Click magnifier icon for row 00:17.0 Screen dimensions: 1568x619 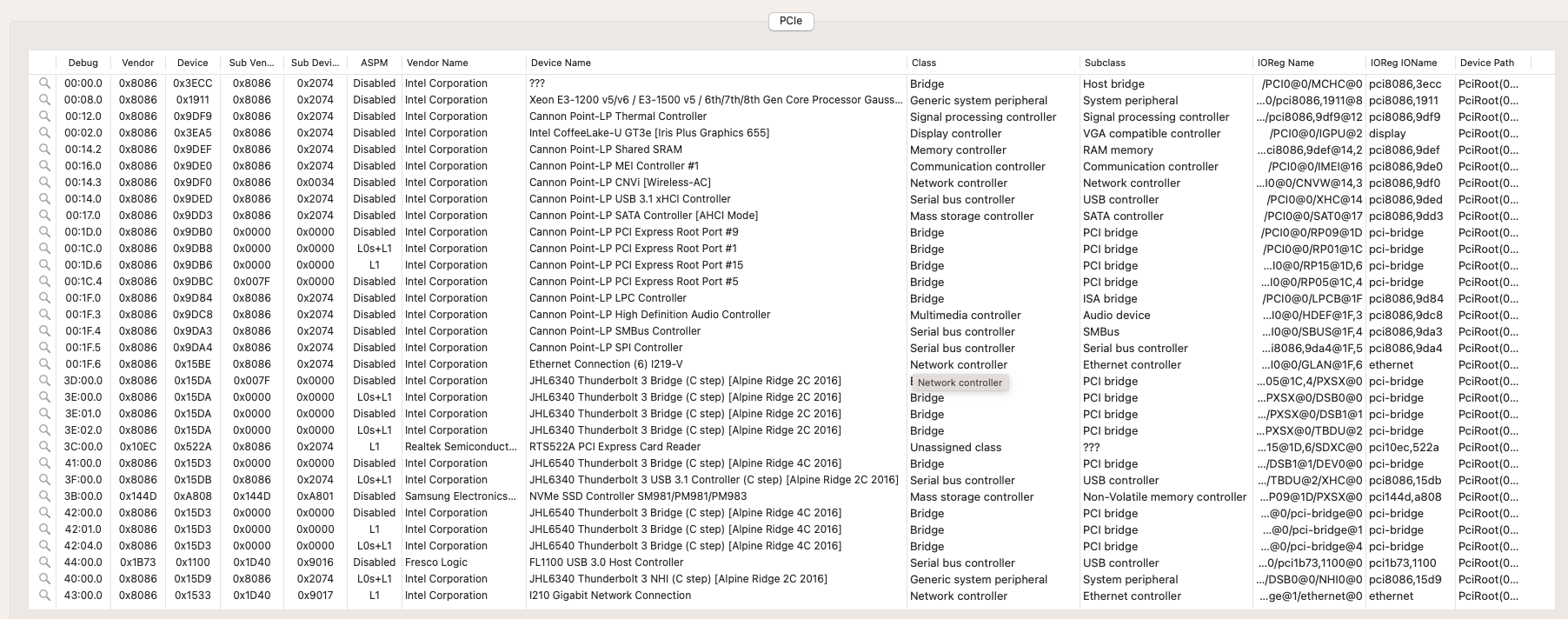tap(44, 216)
